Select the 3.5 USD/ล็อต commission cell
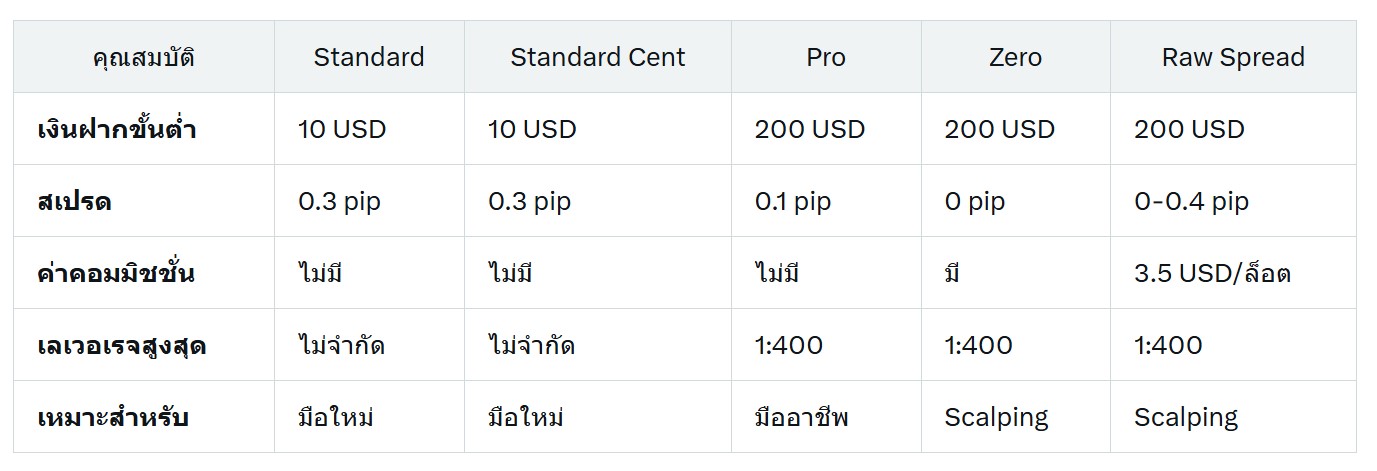The height and width of the screenshot is (471, 1377). [x=1212, y=273]
